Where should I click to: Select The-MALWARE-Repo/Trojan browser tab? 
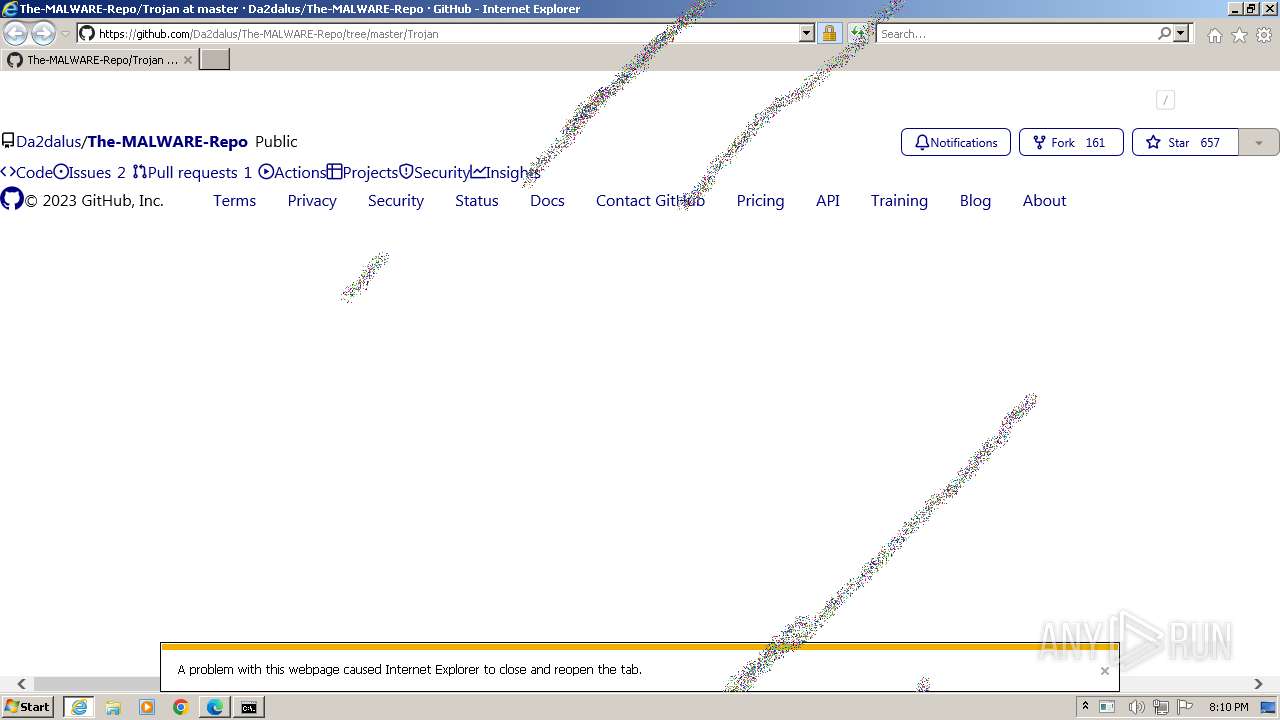click(x=100, y=60)
